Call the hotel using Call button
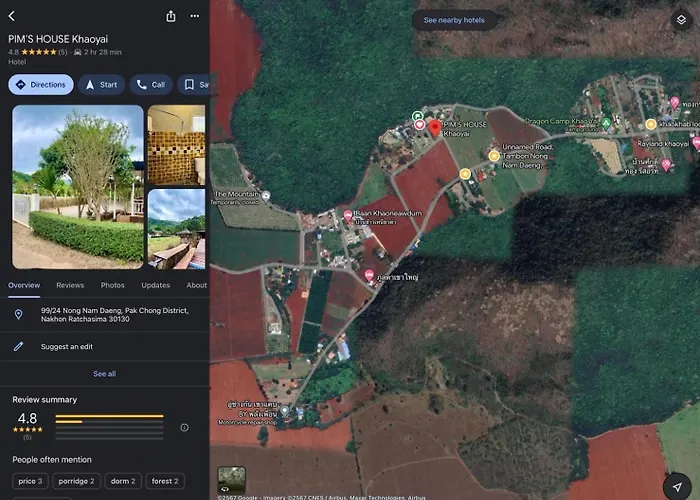This screenshot has height=500, width=700. pos(151,85)
